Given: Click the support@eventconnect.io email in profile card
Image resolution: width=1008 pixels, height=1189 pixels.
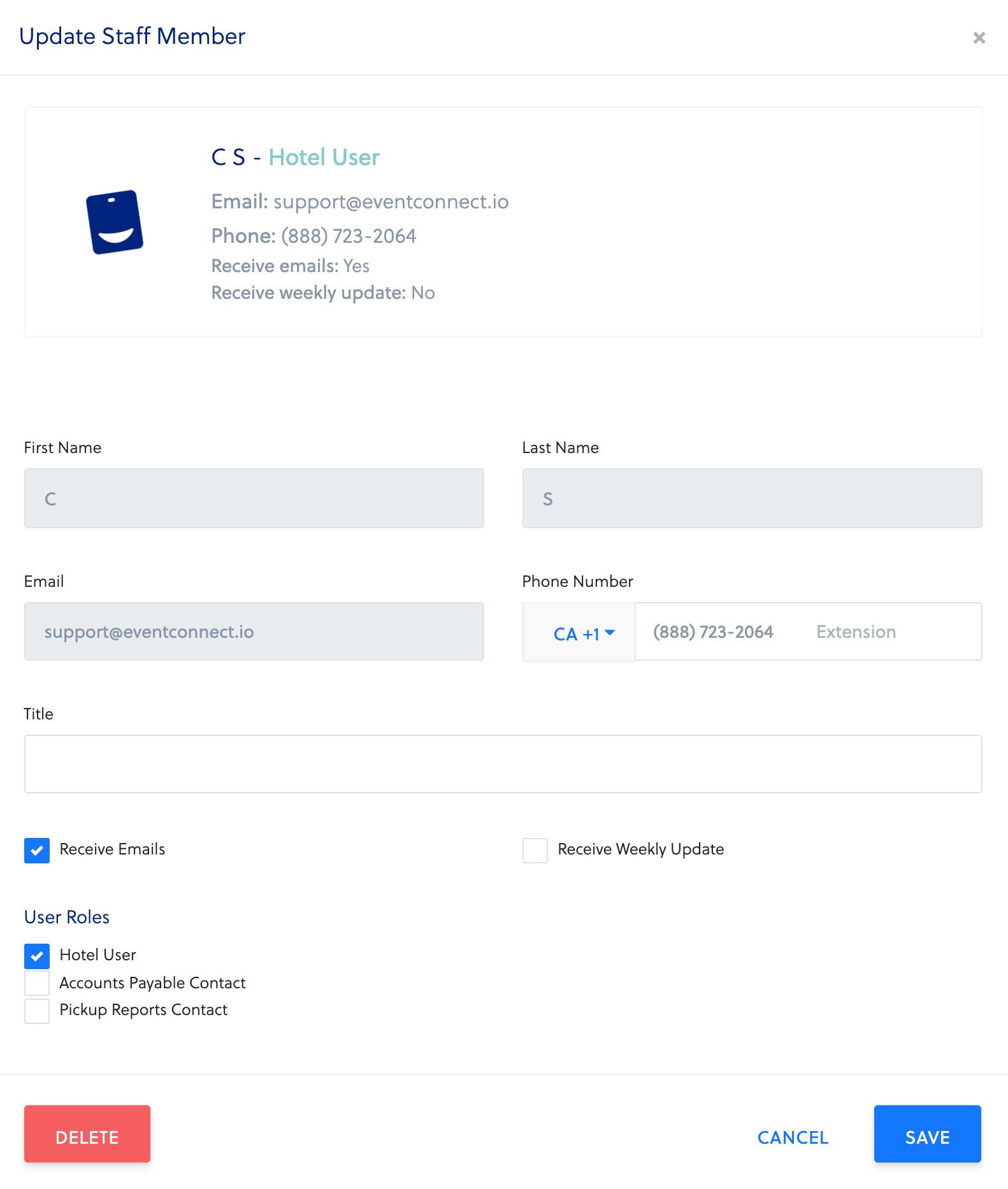Looking at the screenshot, I should [x=391, y=202].
